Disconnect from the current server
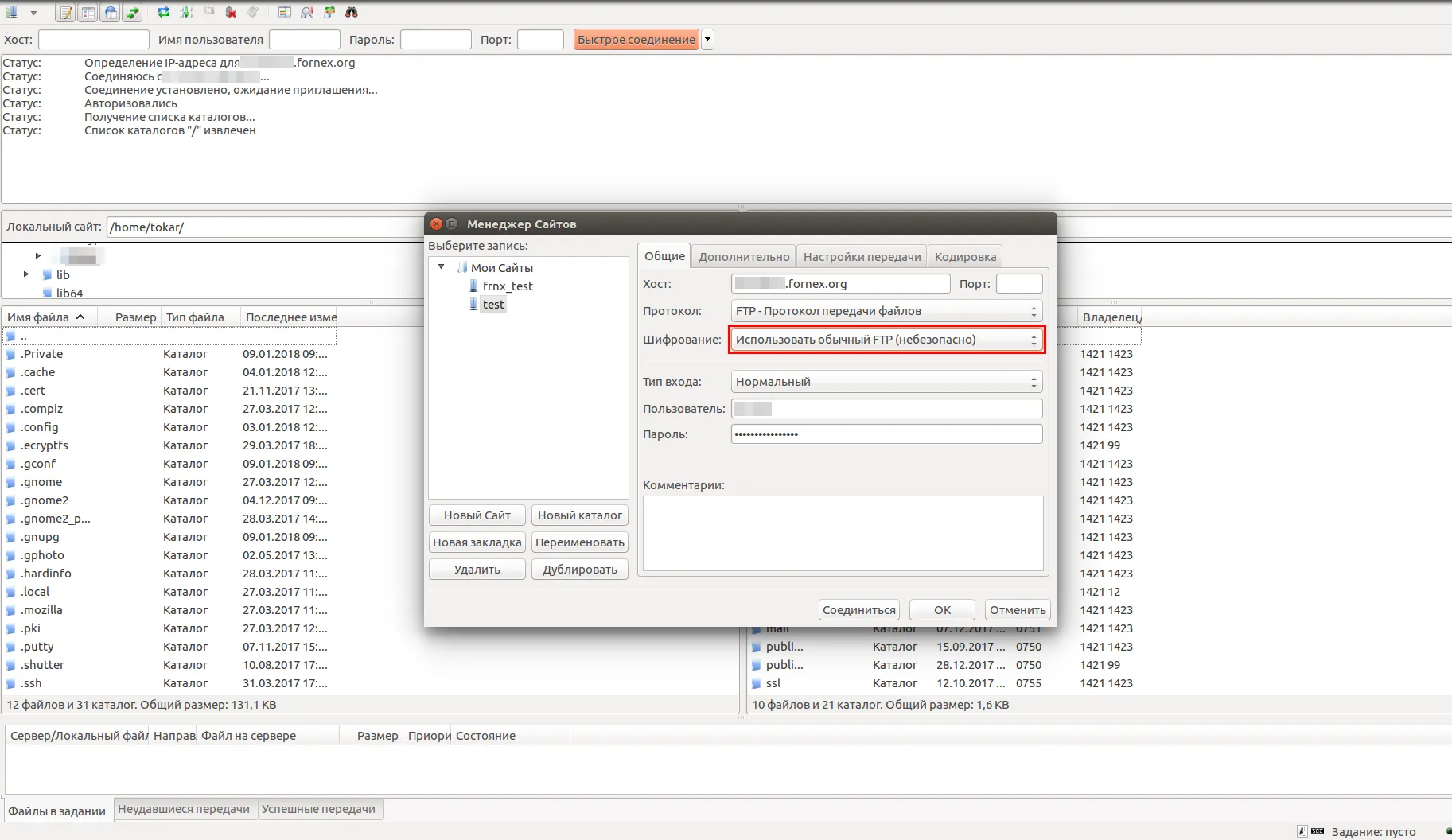Image resolution: width=1452 pixels, height=840 pixels. (231, 12)
